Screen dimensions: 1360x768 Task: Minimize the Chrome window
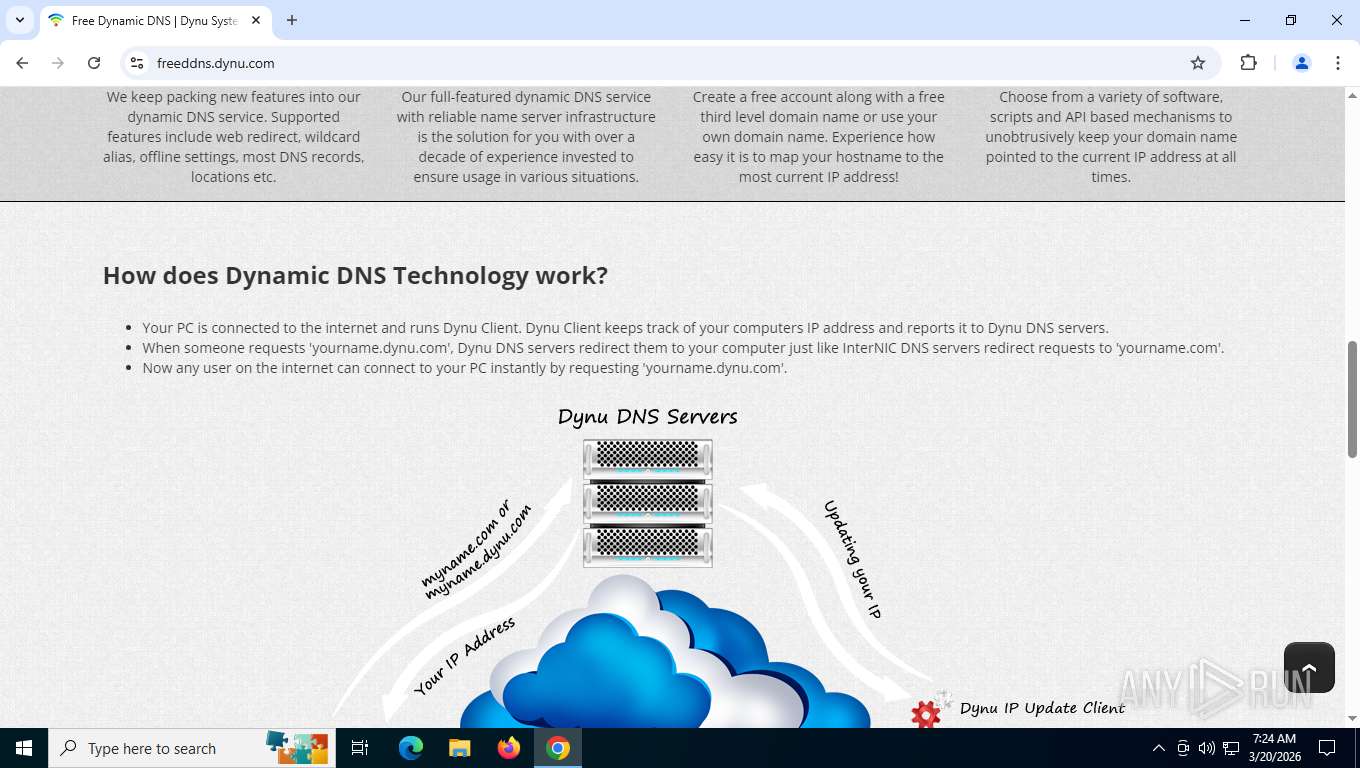[1245, 20]
